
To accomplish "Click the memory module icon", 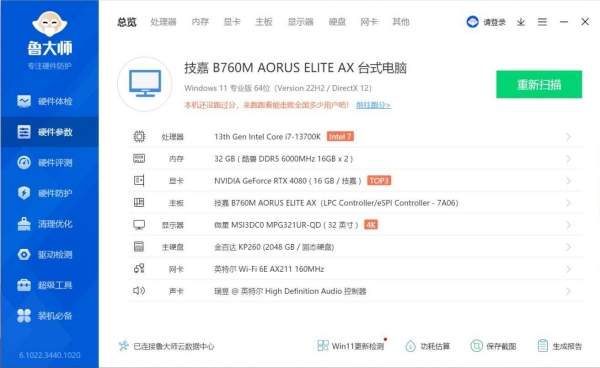I will (139, 158).
